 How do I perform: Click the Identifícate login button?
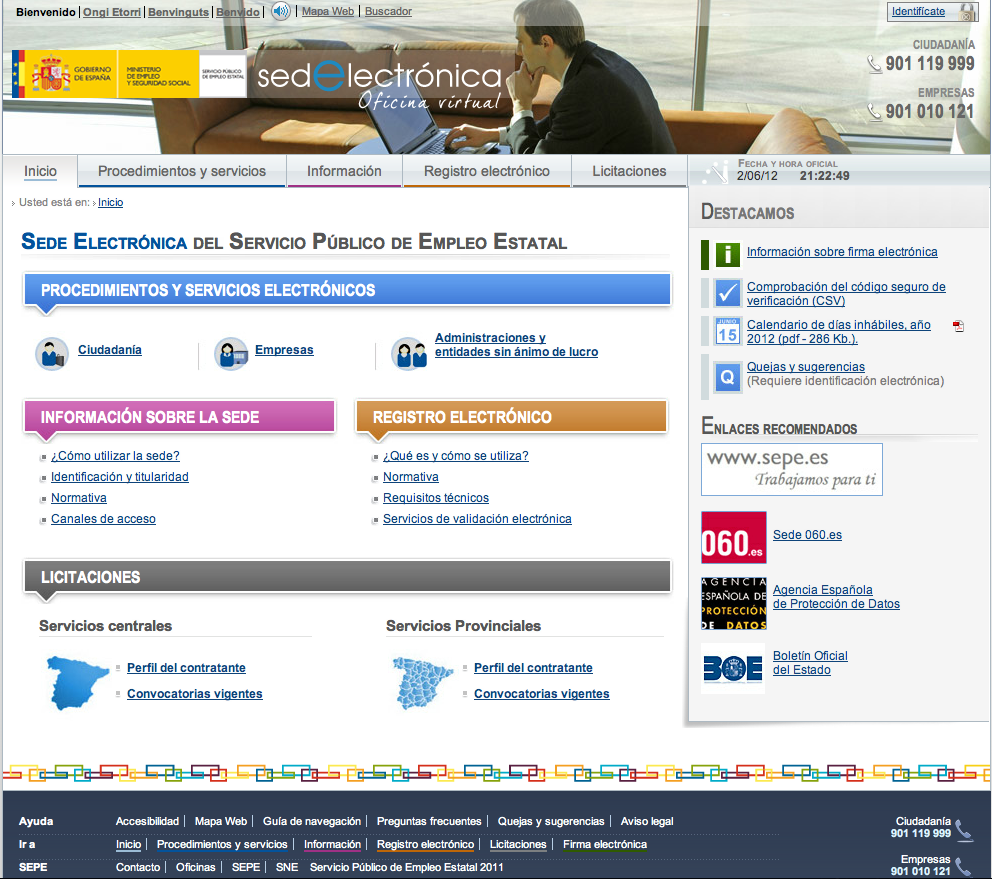coord(918,12)
